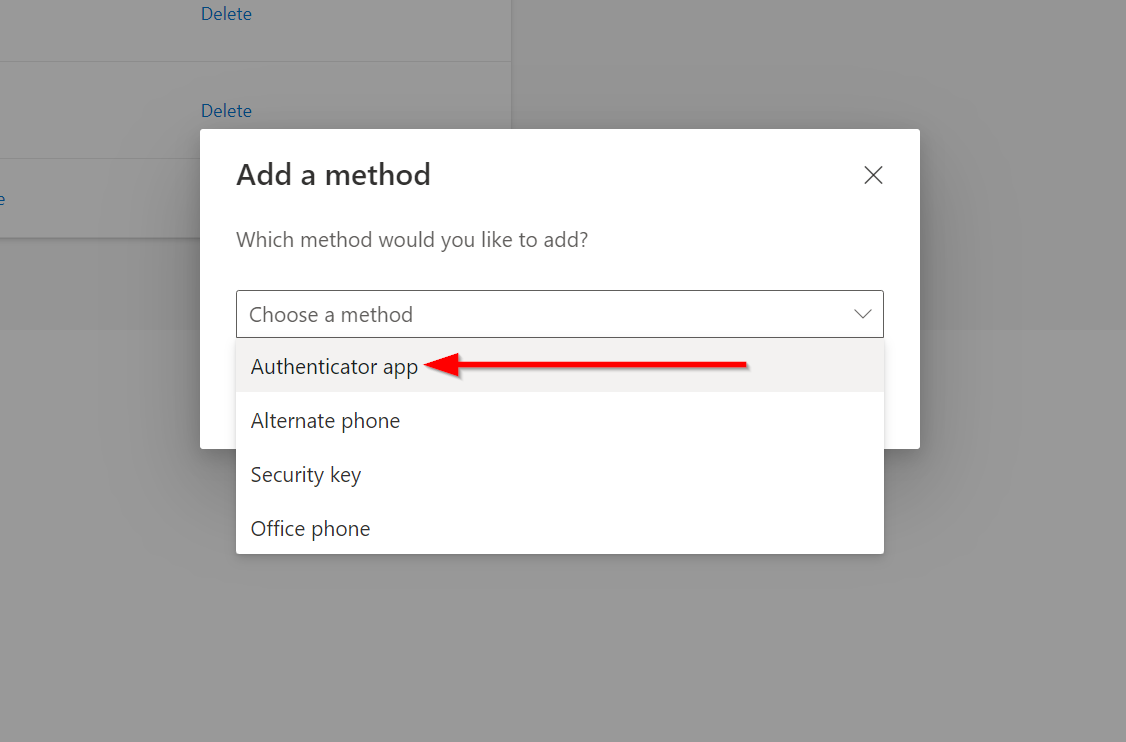Select the Office phone option
This screenshot has height=742, width=1126.
(559, 528)
